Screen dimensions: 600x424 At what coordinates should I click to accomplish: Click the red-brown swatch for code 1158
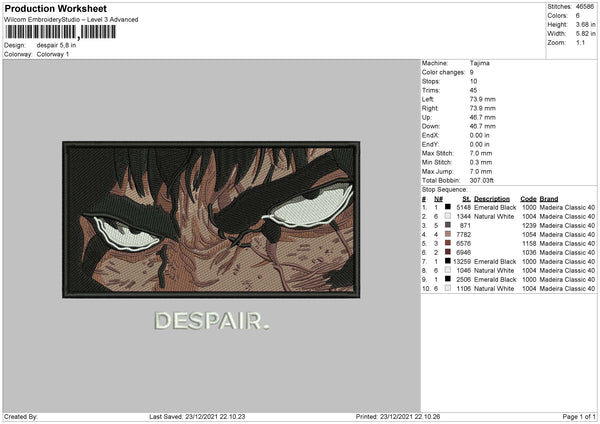(448, 243)
